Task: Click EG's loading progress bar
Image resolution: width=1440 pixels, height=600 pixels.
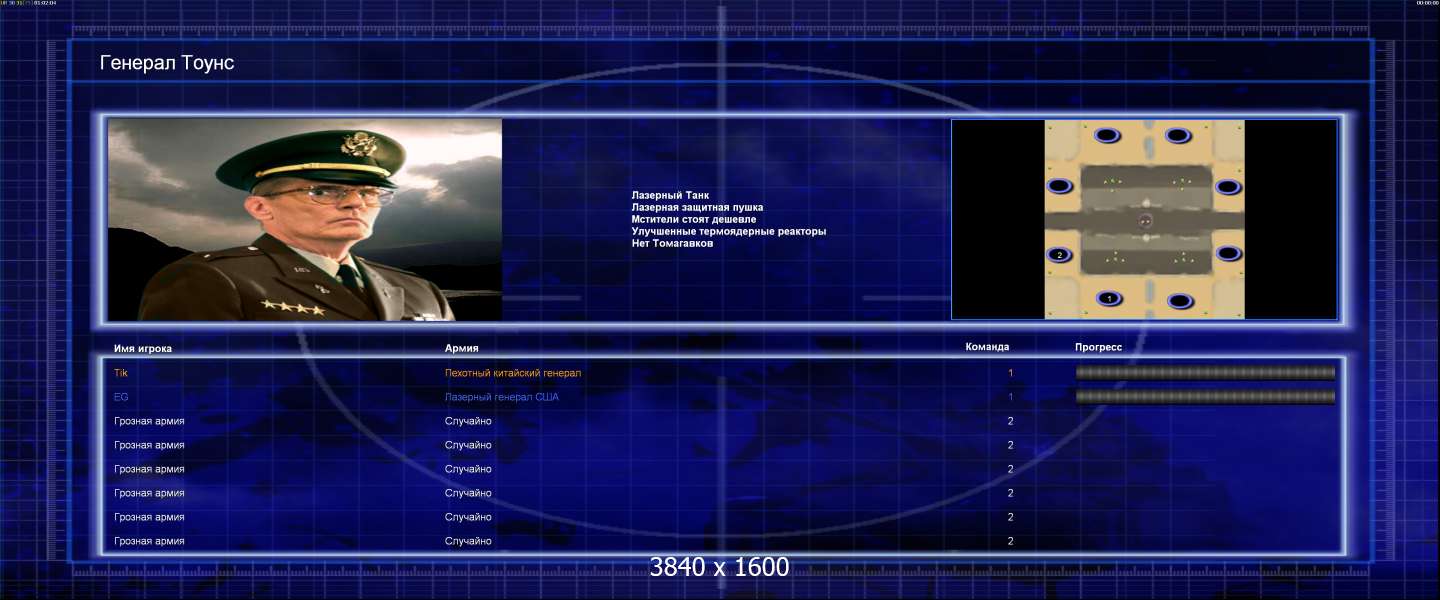Action: tap(1205, 397)
